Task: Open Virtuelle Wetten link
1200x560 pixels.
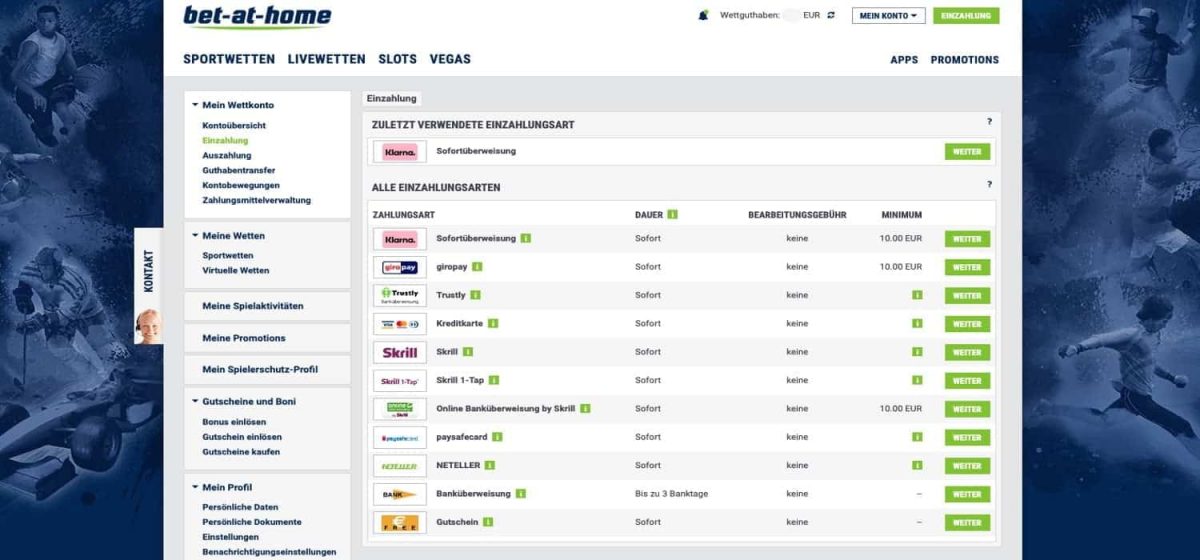Action: [x=236, y=270]
